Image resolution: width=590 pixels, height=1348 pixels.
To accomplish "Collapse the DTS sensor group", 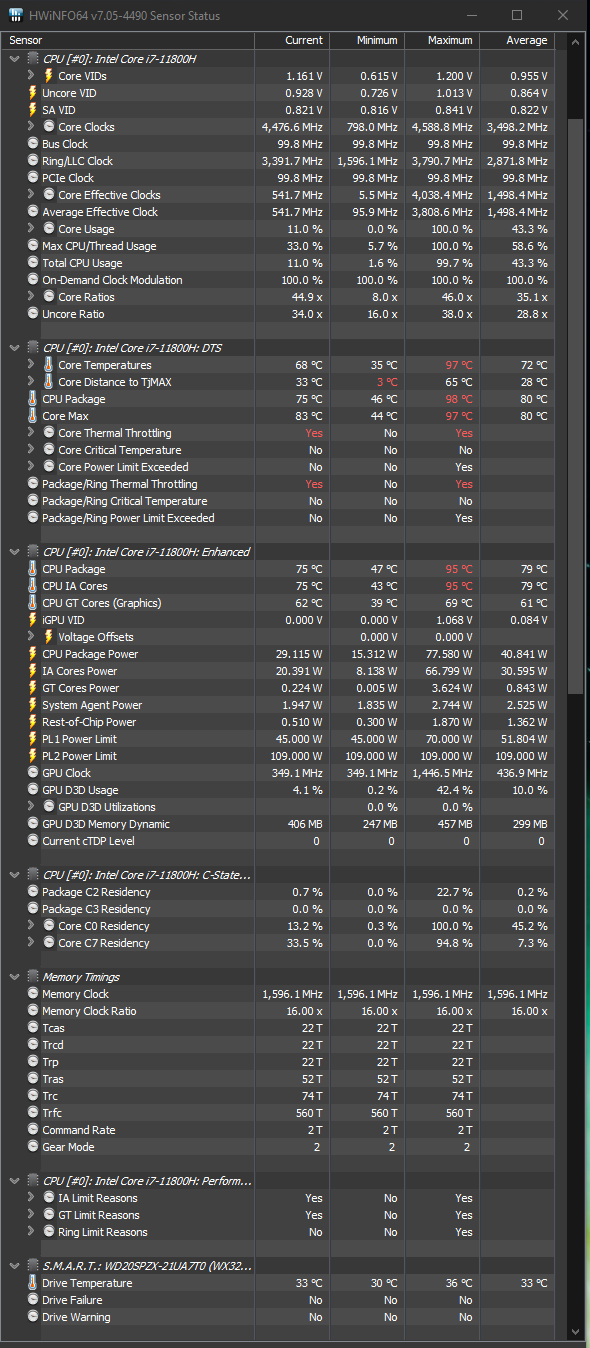I will coord(14,348).
